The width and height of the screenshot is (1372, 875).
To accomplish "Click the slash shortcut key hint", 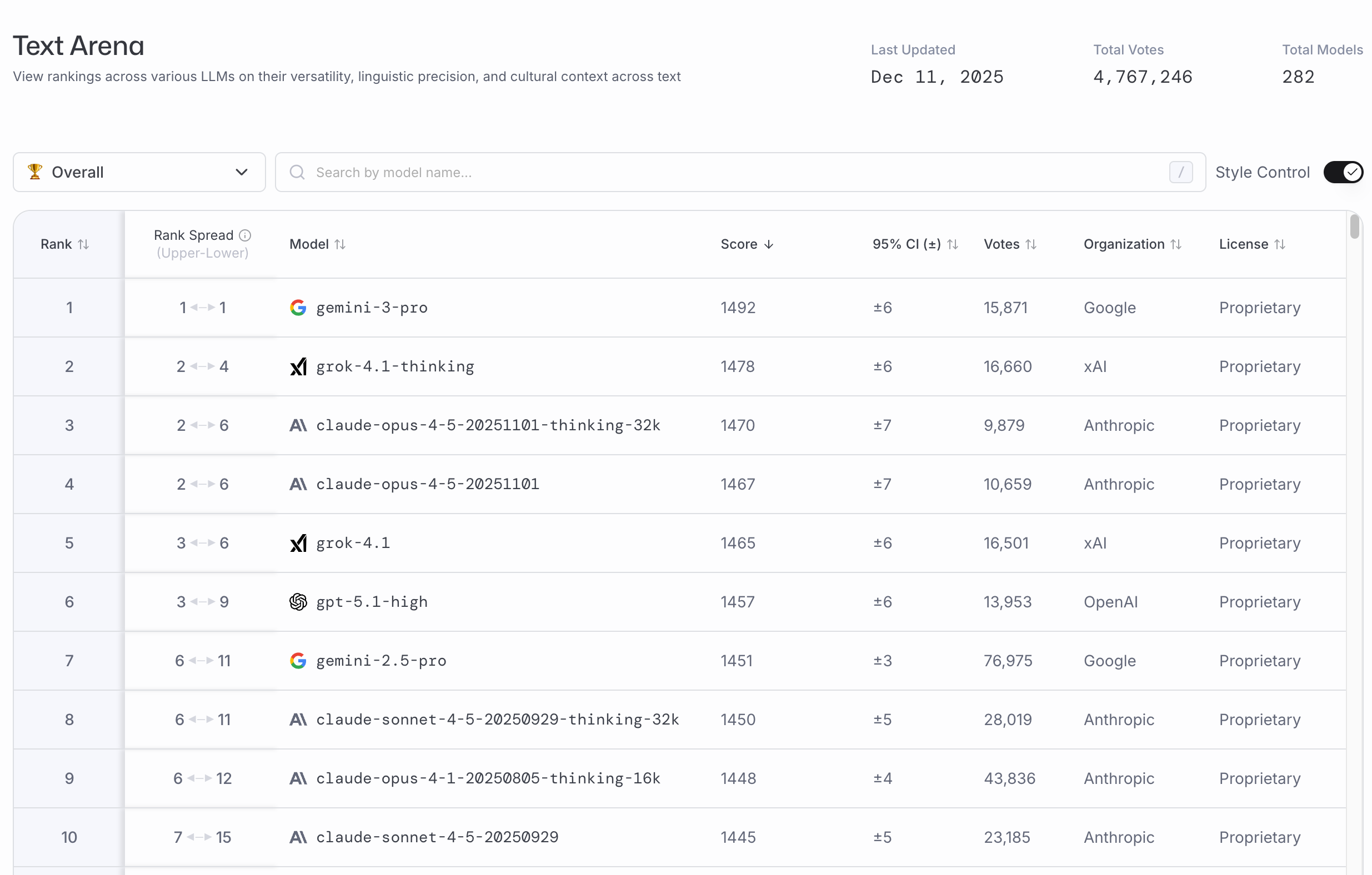I will [1180, 172].
